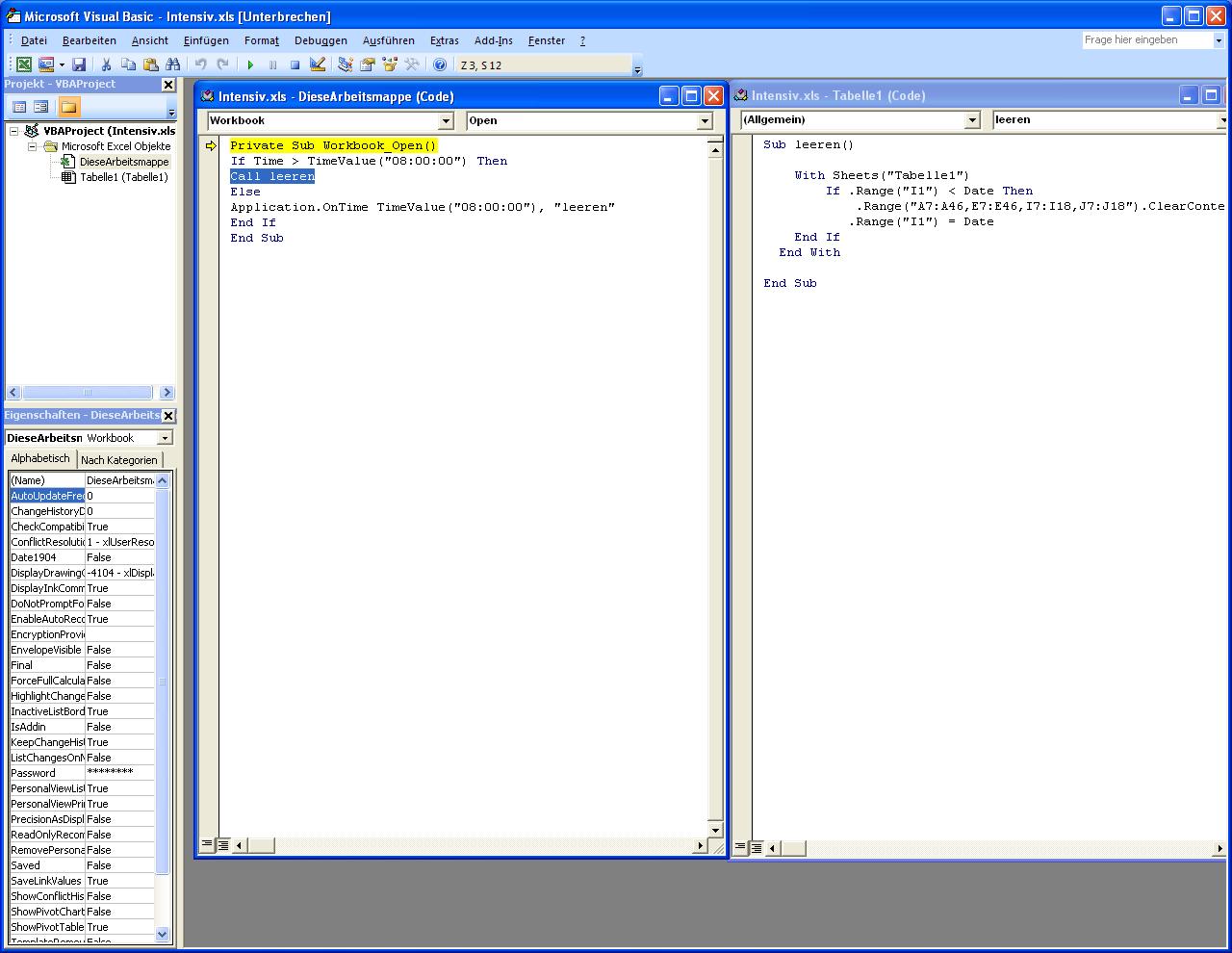The height and width of the screenshot is (953, 1232).
Task: Open the Workbook object dropdown
Action: pyautogui.click(x=446, y=121)
